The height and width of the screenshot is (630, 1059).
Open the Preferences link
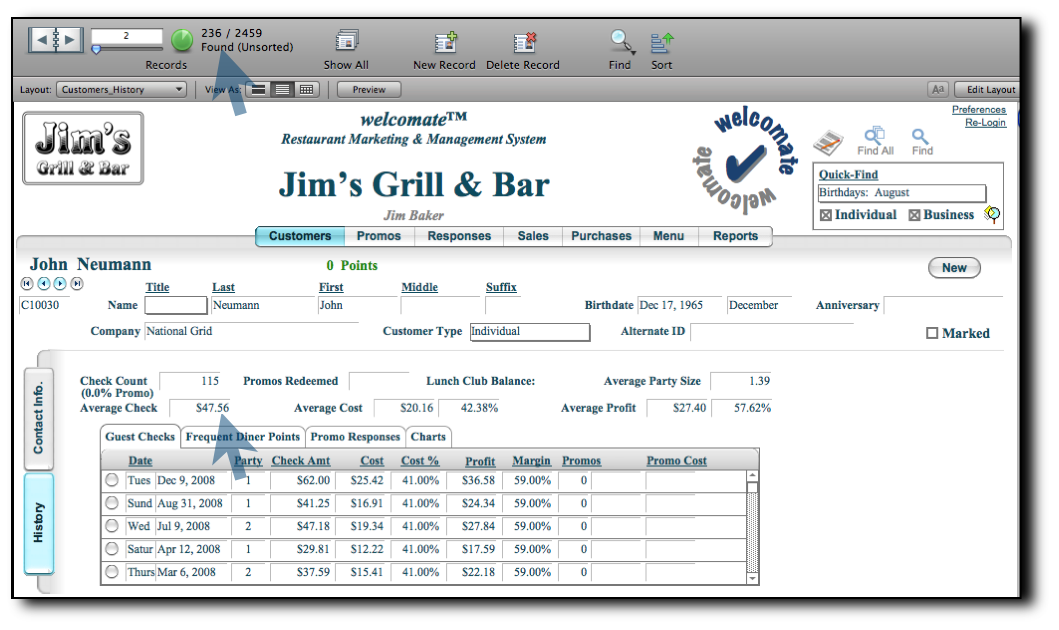coord(979,109)
